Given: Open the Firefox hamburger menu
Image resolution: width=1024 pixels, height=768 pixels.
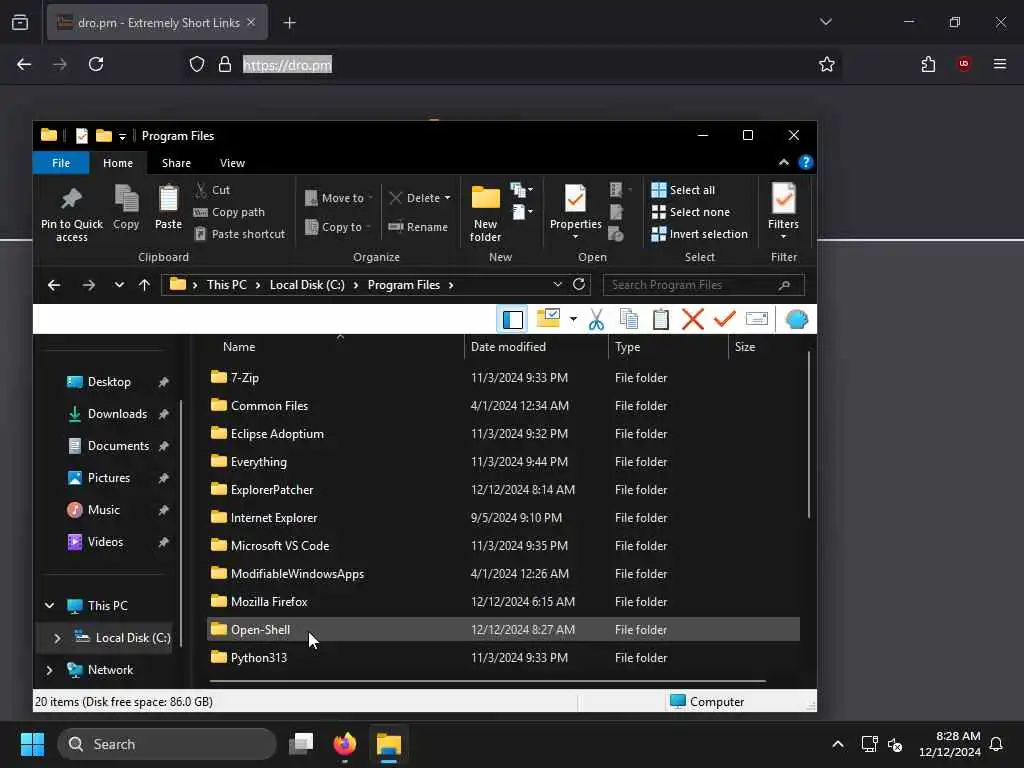Looking at the screenshot, I should click(1000, 64).
